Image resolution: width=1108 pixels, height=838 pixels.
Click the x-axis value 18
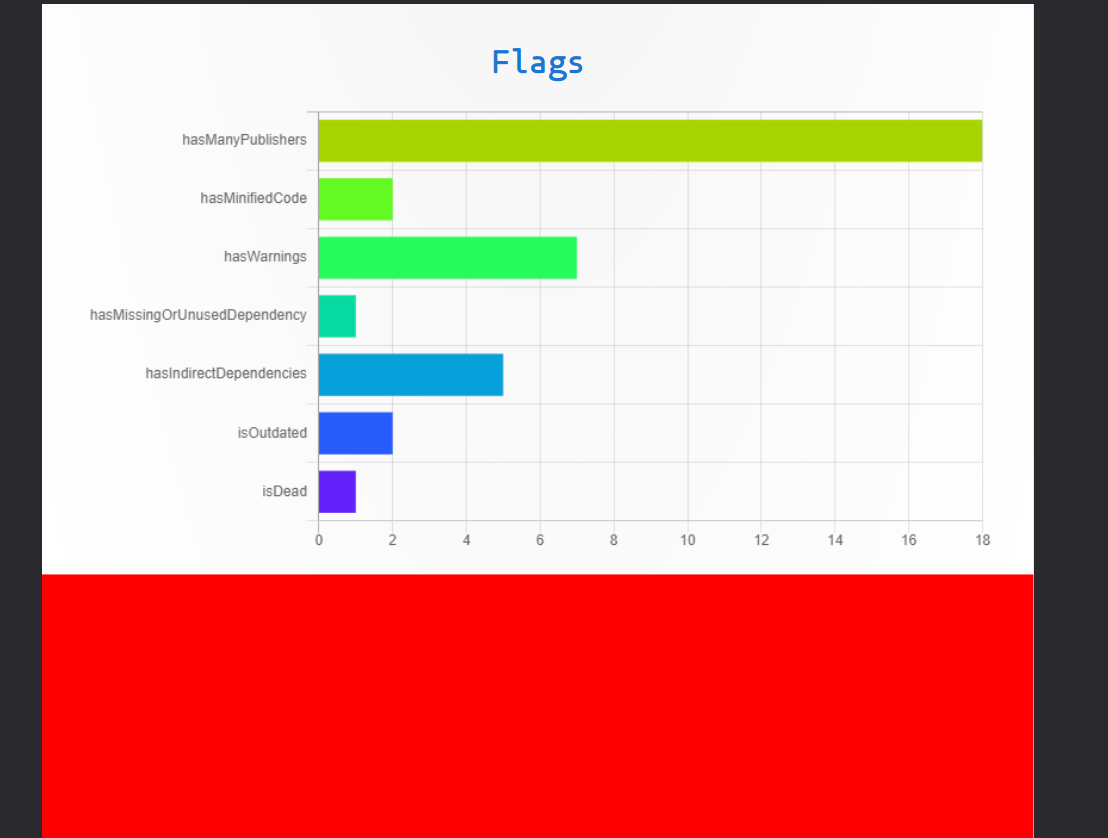coord(982,541)
